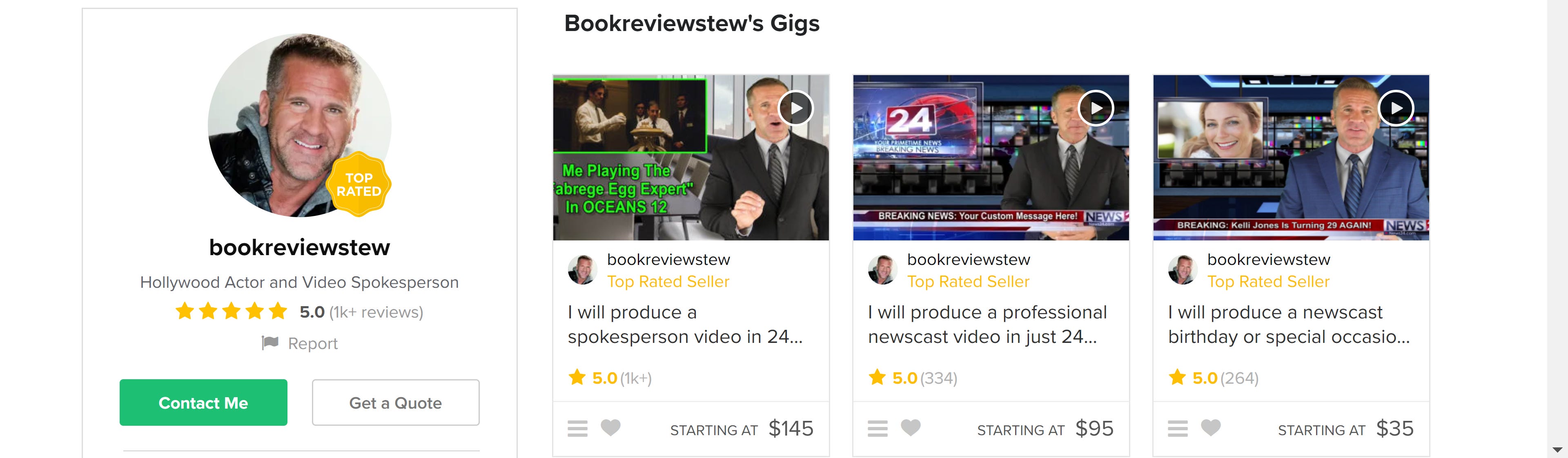Play the professional newscast video preview
This screenshot has width=1568, height=458.
[1096, 108]
